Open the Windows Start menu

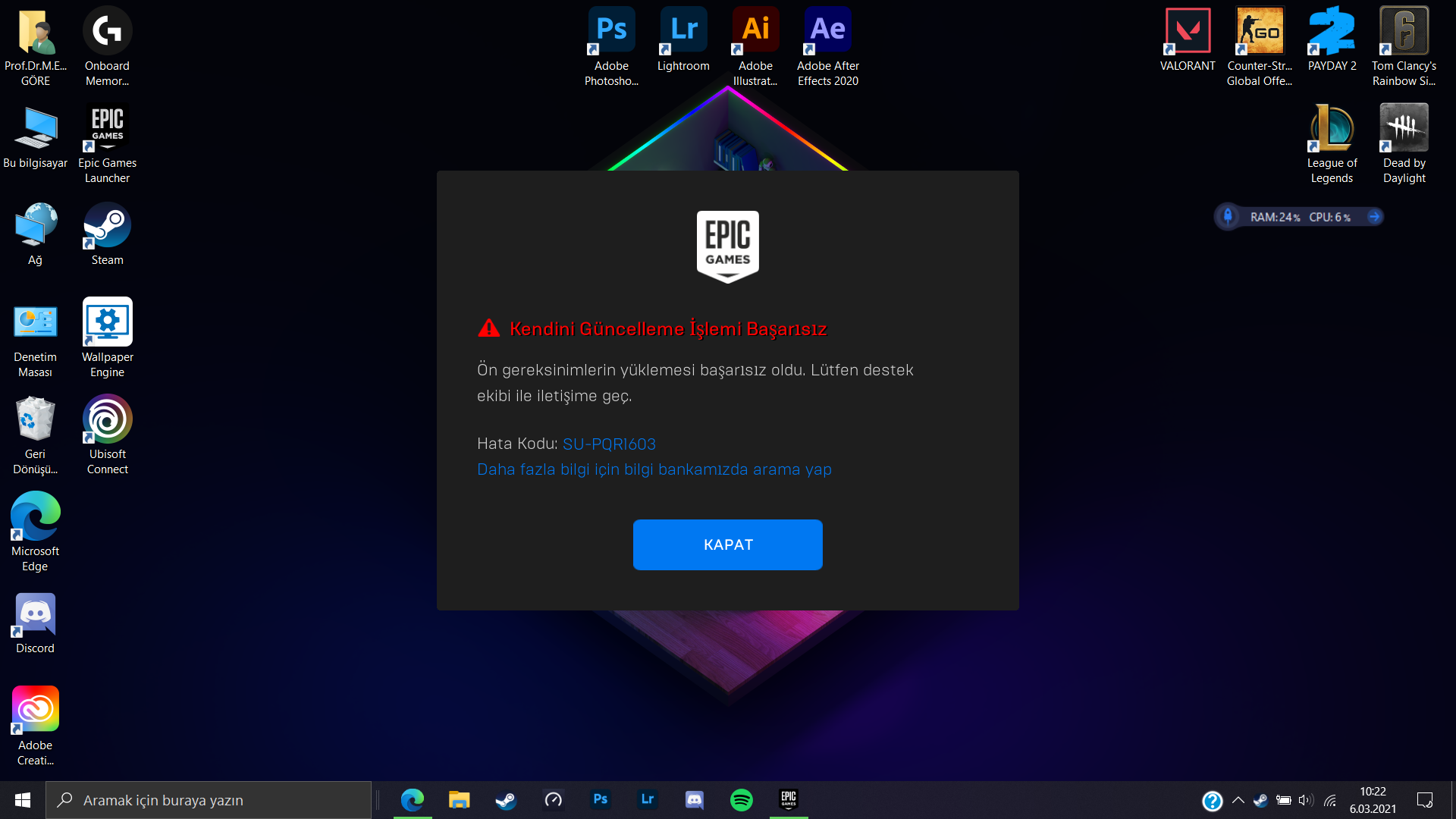coord(23,800)
